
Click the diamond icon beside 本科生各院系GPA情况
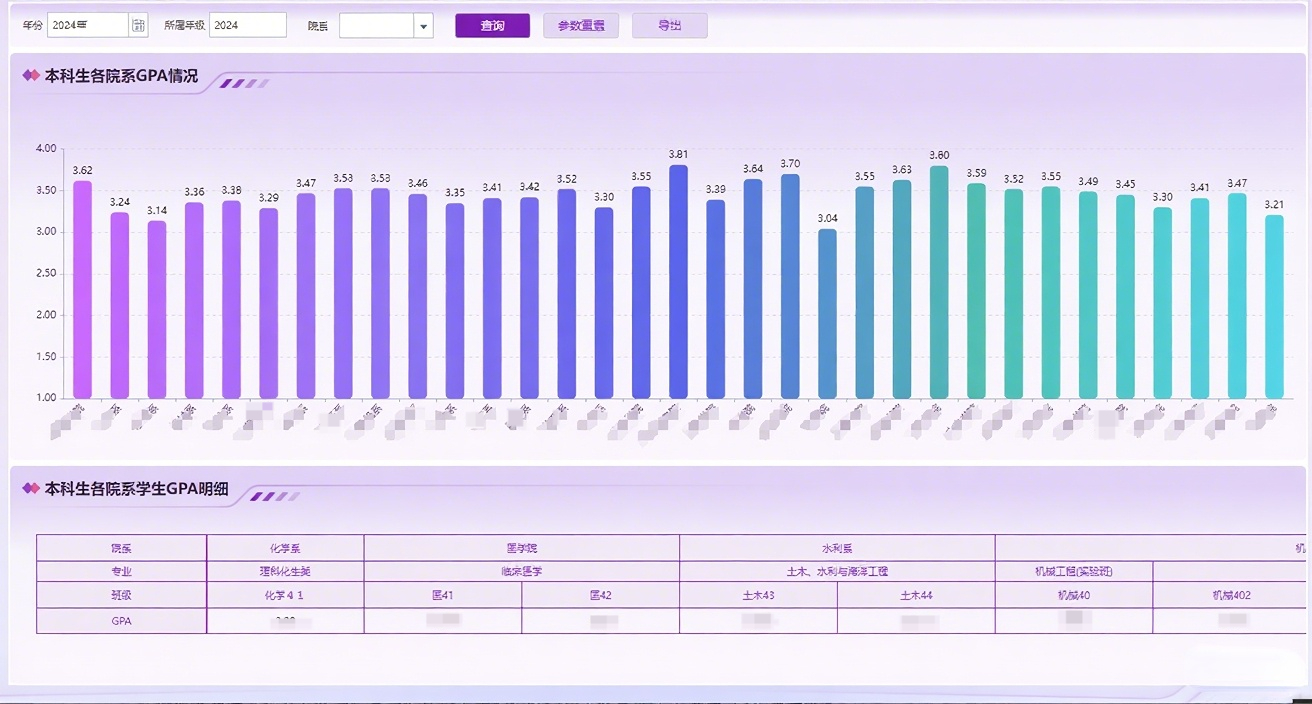coord(31,76)
